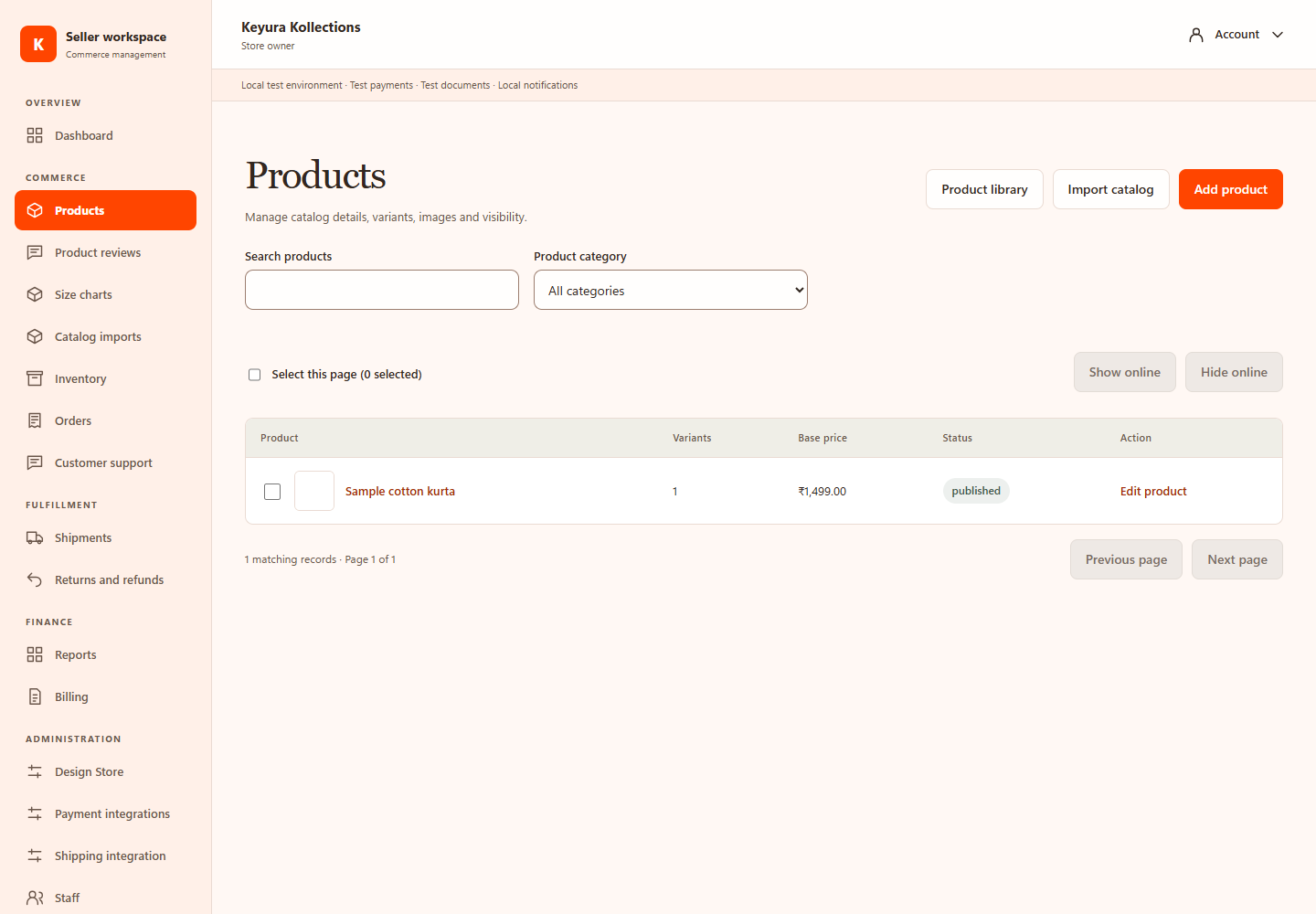1316x914 pixels.
Task: Click the Product reviews speech bubble icon
Action: click(35, 252)
